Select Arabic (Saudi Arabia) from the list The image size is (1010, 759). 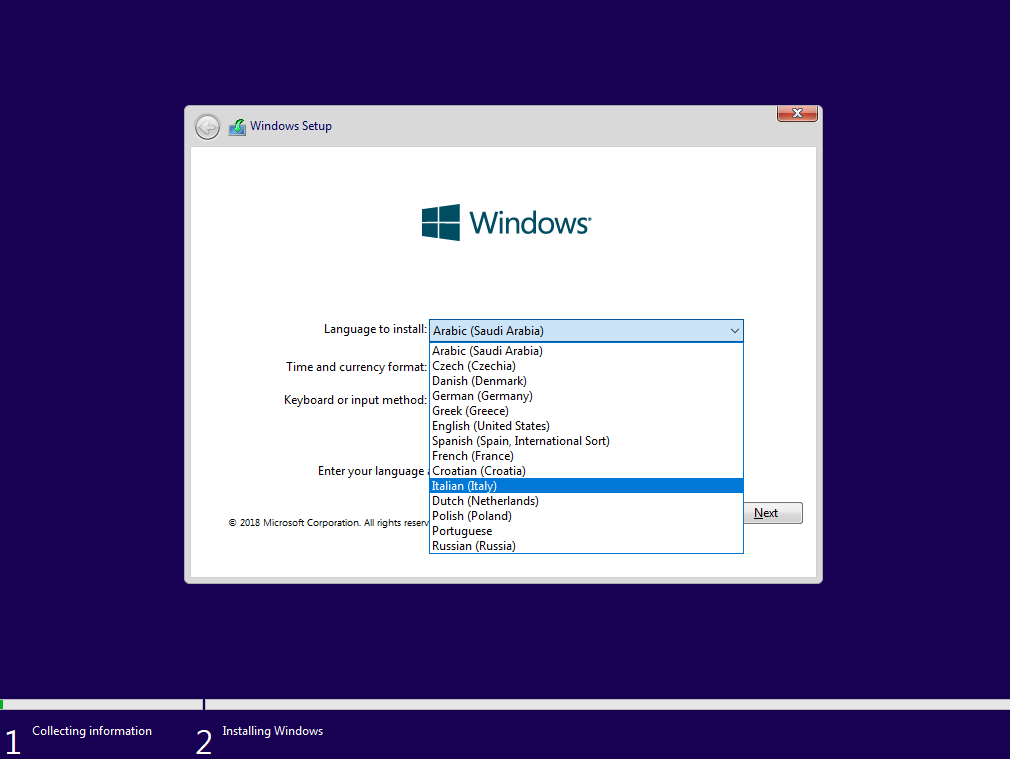coord(586,351)
